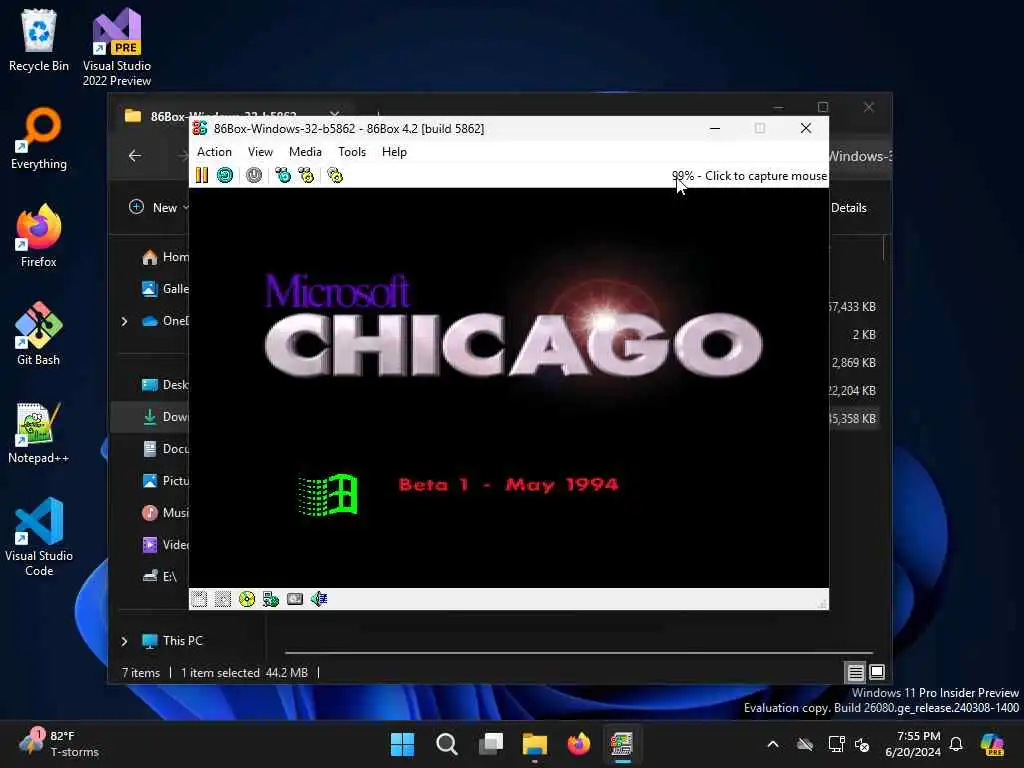This screenshot has width=1024, height=768.
Task: Open Videos in Explorer sidebar
Action: (x=165, y=545)
